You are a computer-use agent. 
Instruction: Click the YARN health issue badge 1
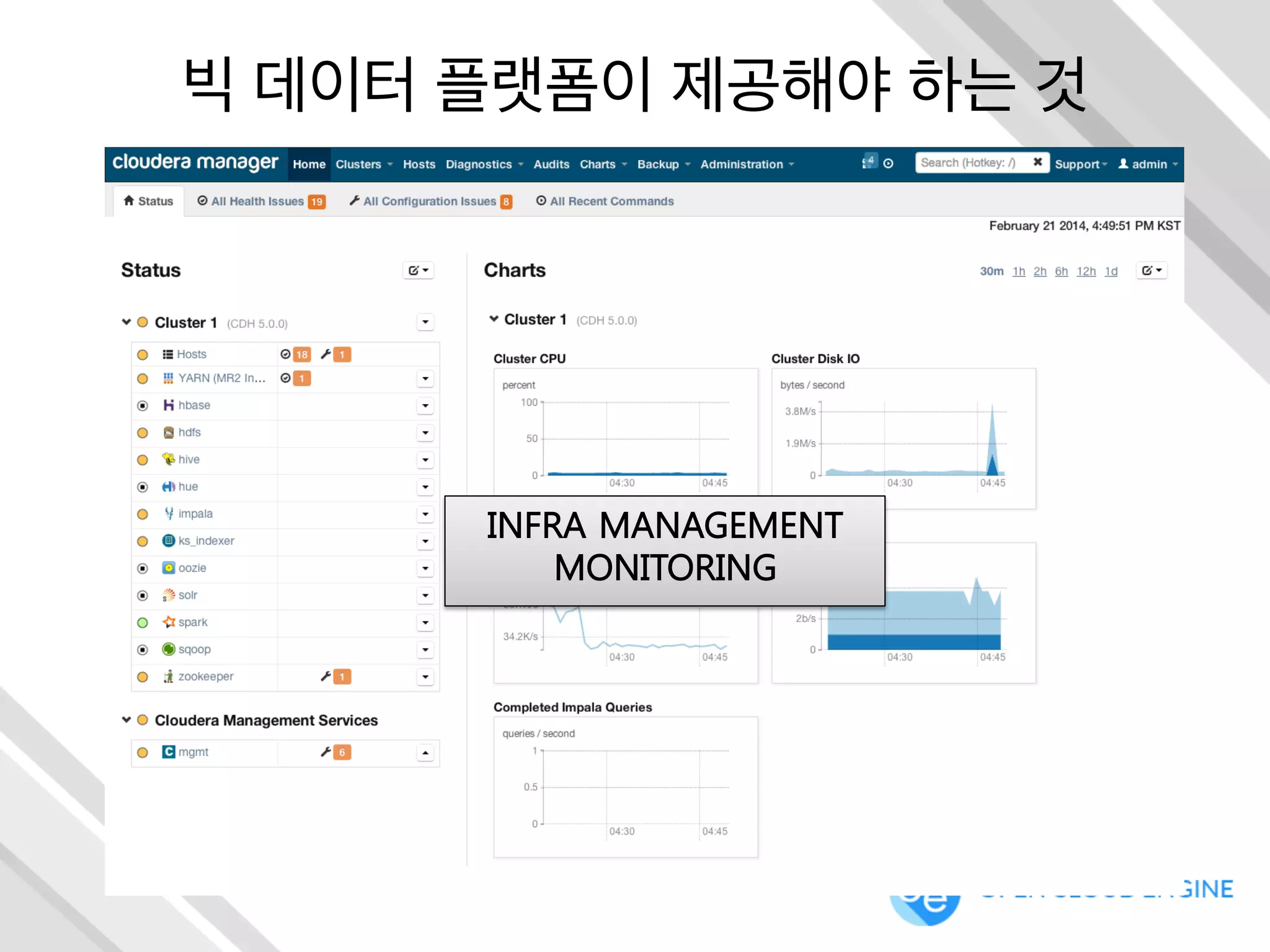pyautogui.click(x=302, y=378)
